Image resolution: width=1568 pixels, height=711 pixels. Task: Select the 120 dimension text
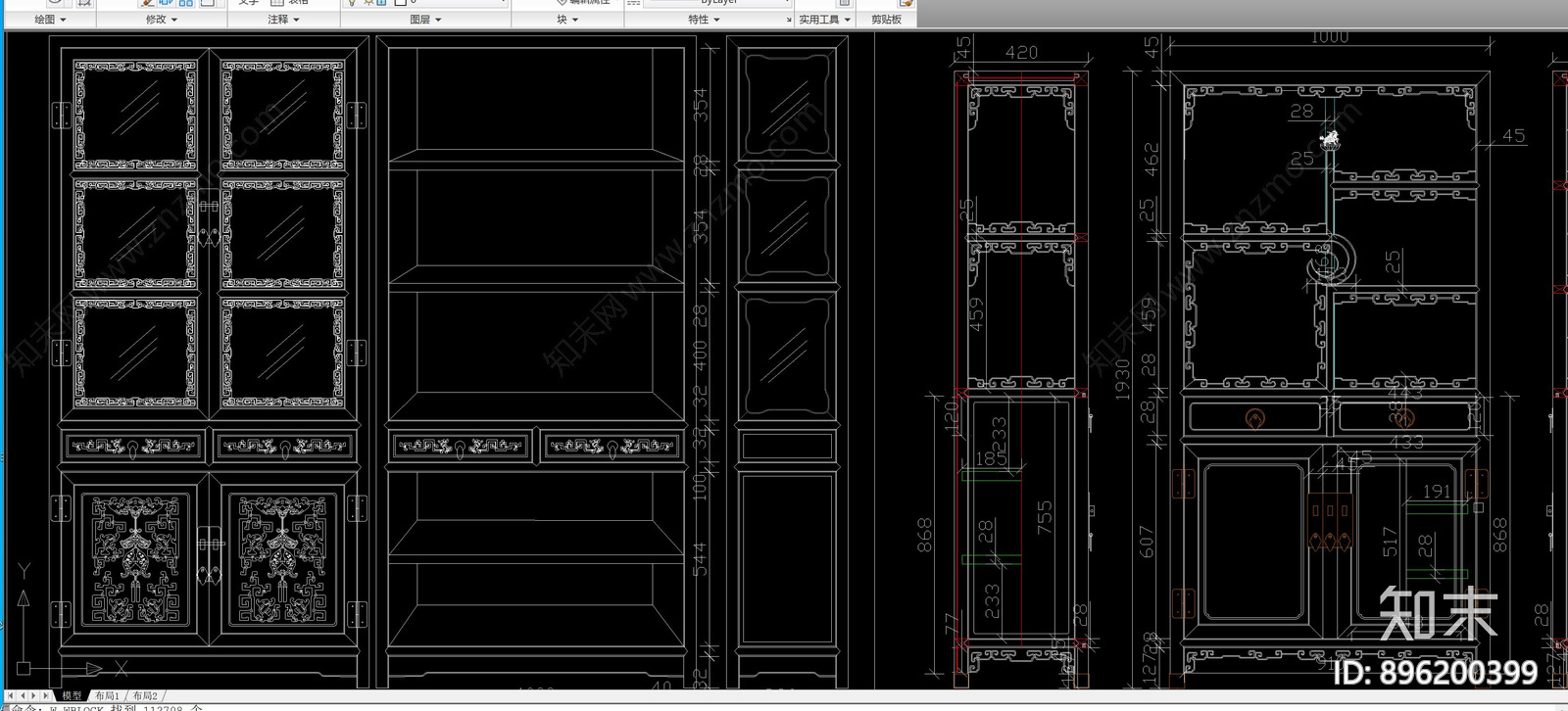pyautogui.click(x=951, y=416)
